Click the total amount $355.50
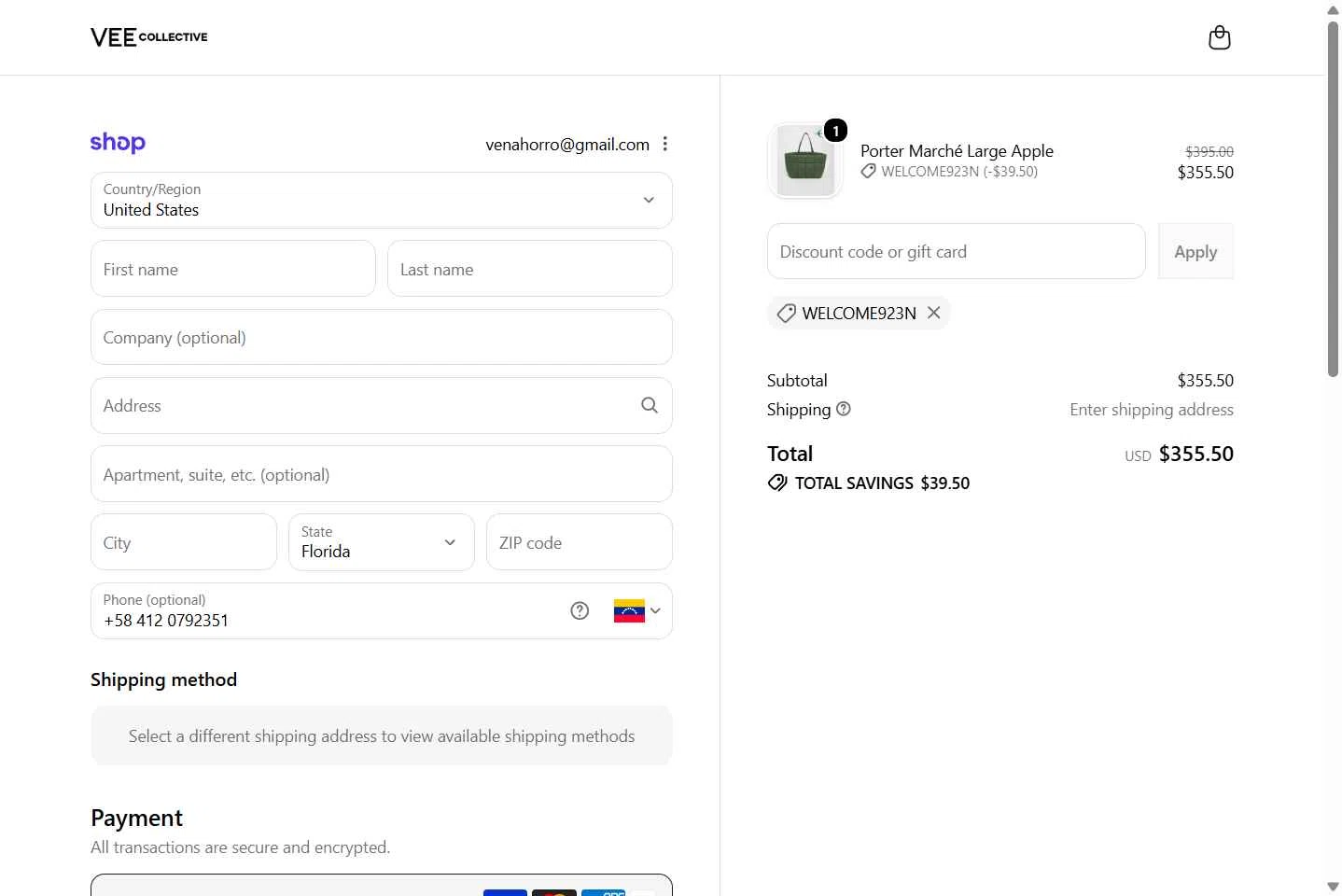This screenshot has width=1342, height=896. [x=1196, y=454]
